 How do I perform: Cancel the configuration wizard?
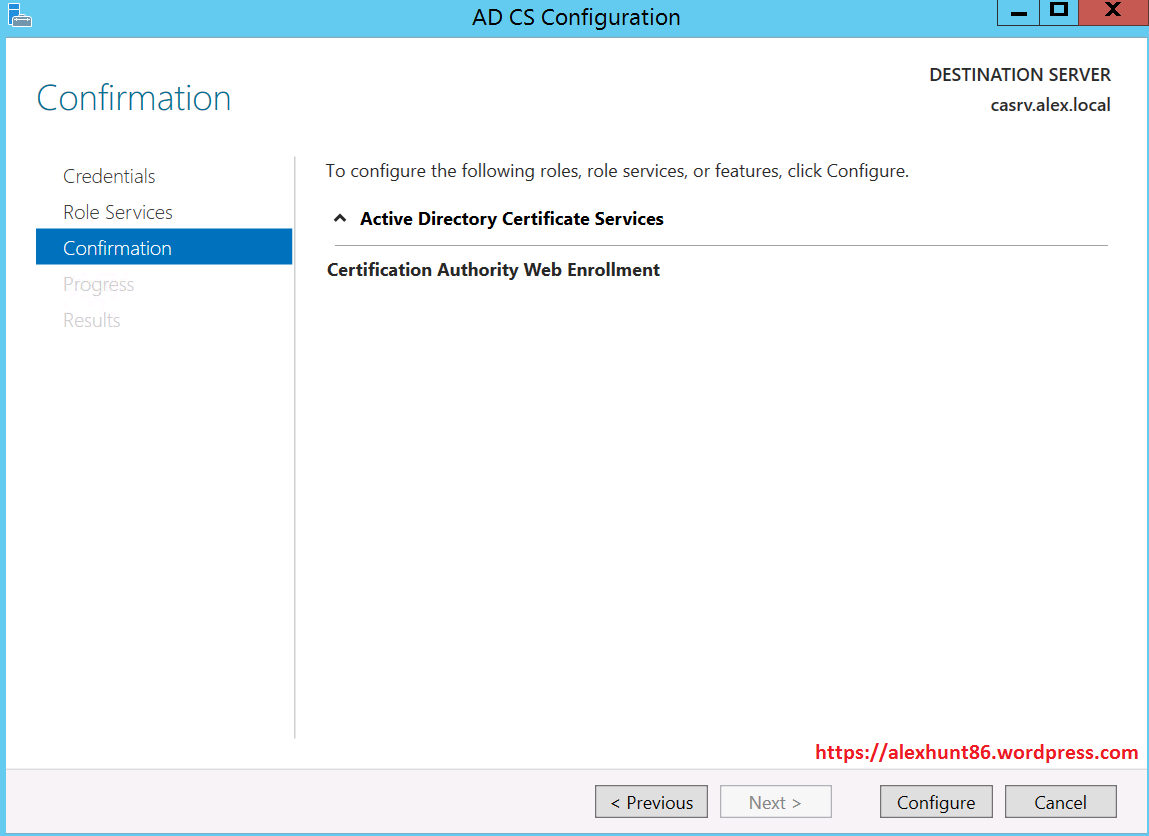coord(1060,802)
